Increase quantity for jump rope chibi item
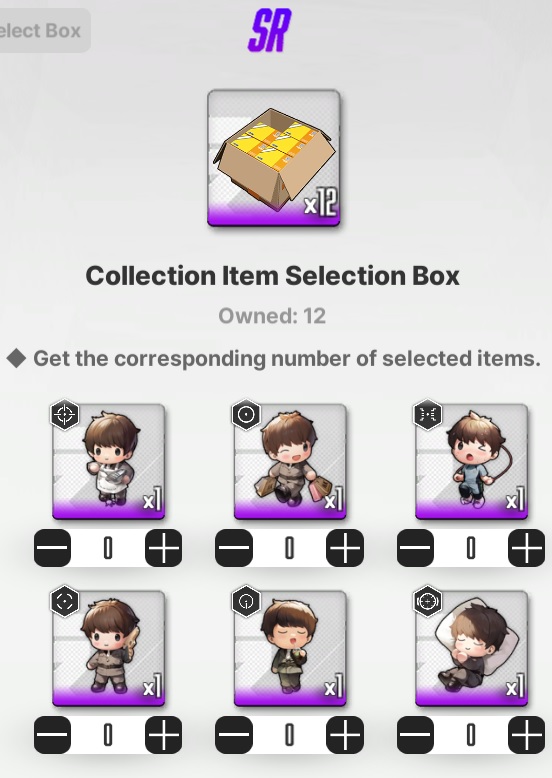The width and height of the screenshot is (552, 778). [x=527, y=548]
